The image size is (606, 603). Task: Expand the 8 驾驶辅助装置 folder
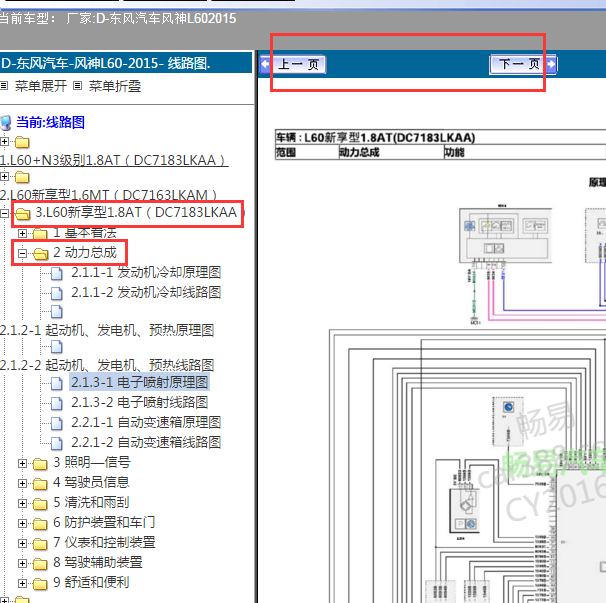pos(22,564)
